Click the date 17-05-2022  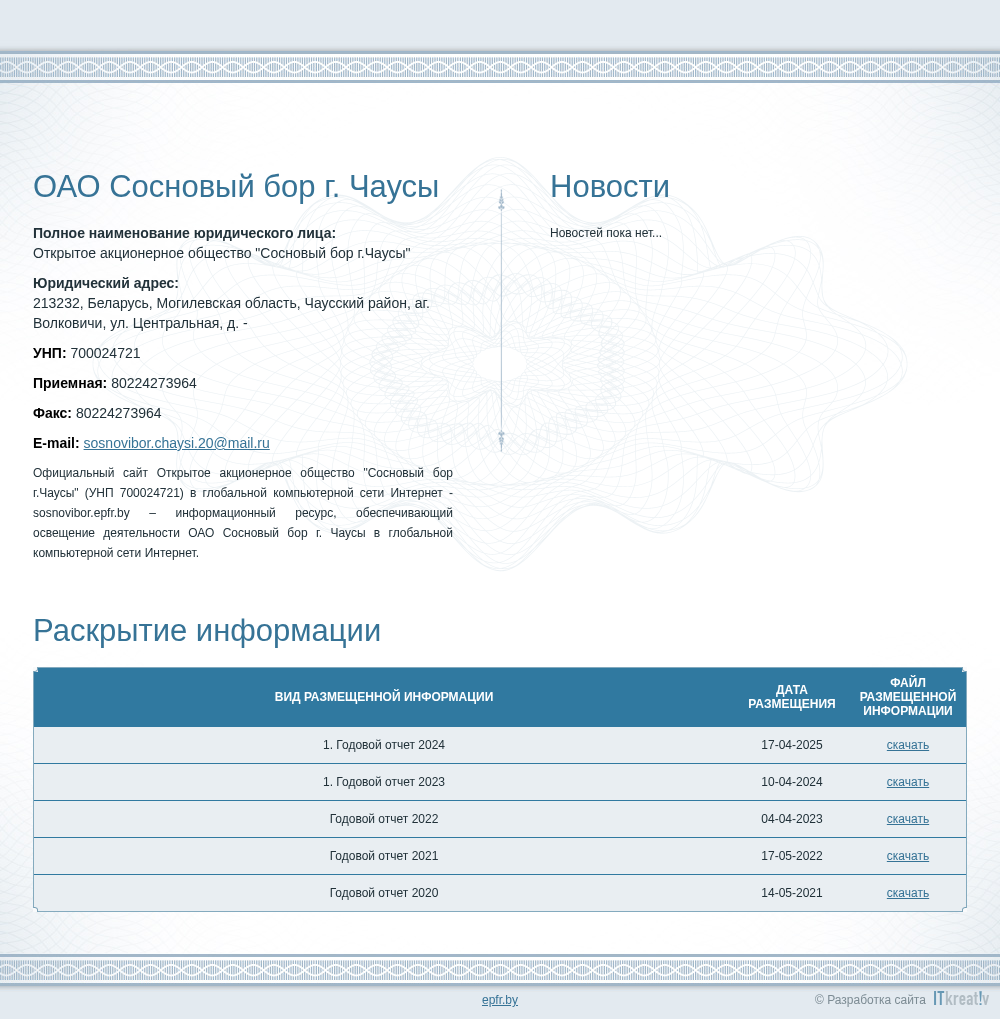tap(791, 856)
